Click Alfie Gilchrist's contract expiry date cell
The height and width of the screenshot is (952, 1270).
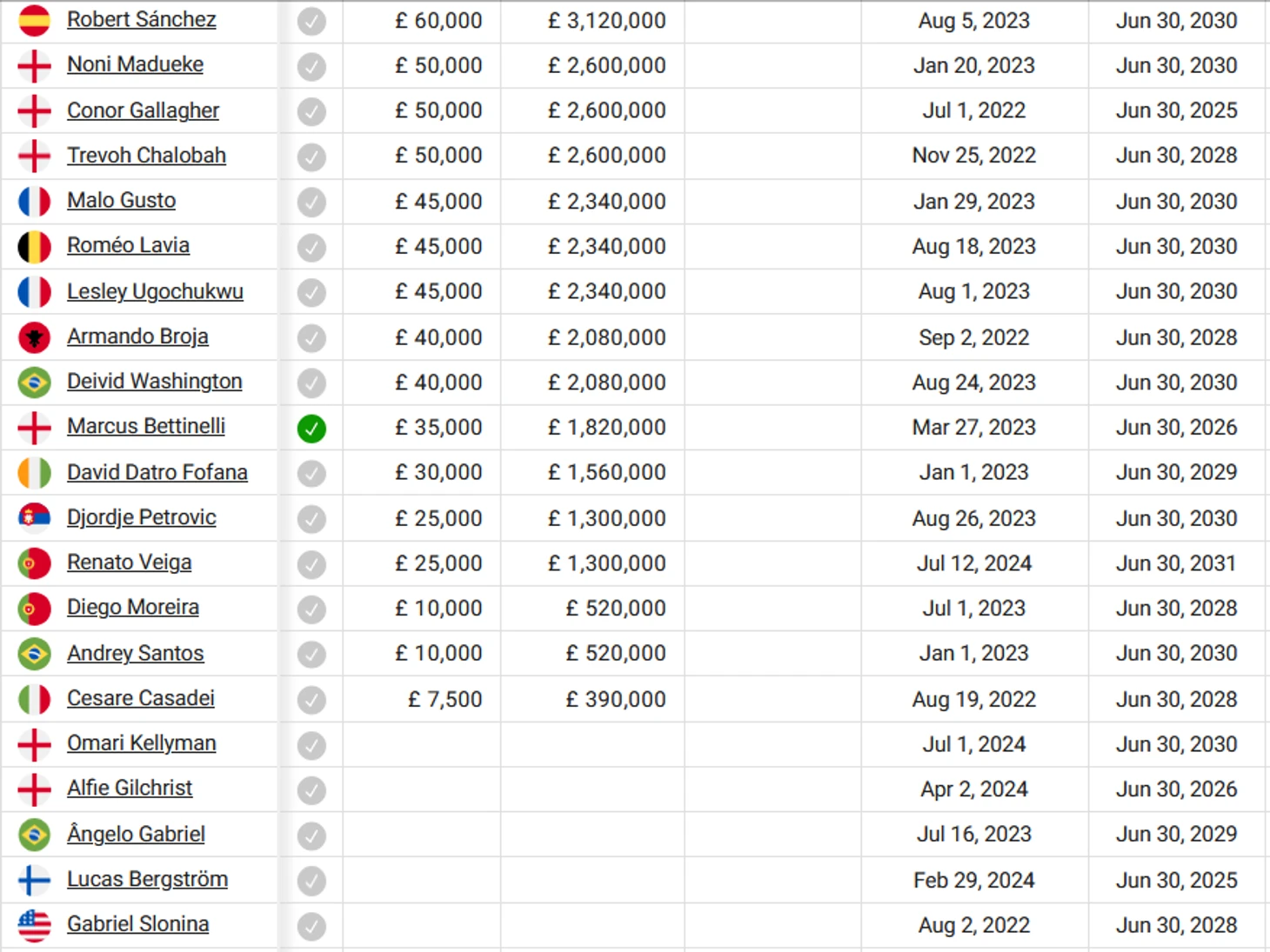pos(1176,789)
